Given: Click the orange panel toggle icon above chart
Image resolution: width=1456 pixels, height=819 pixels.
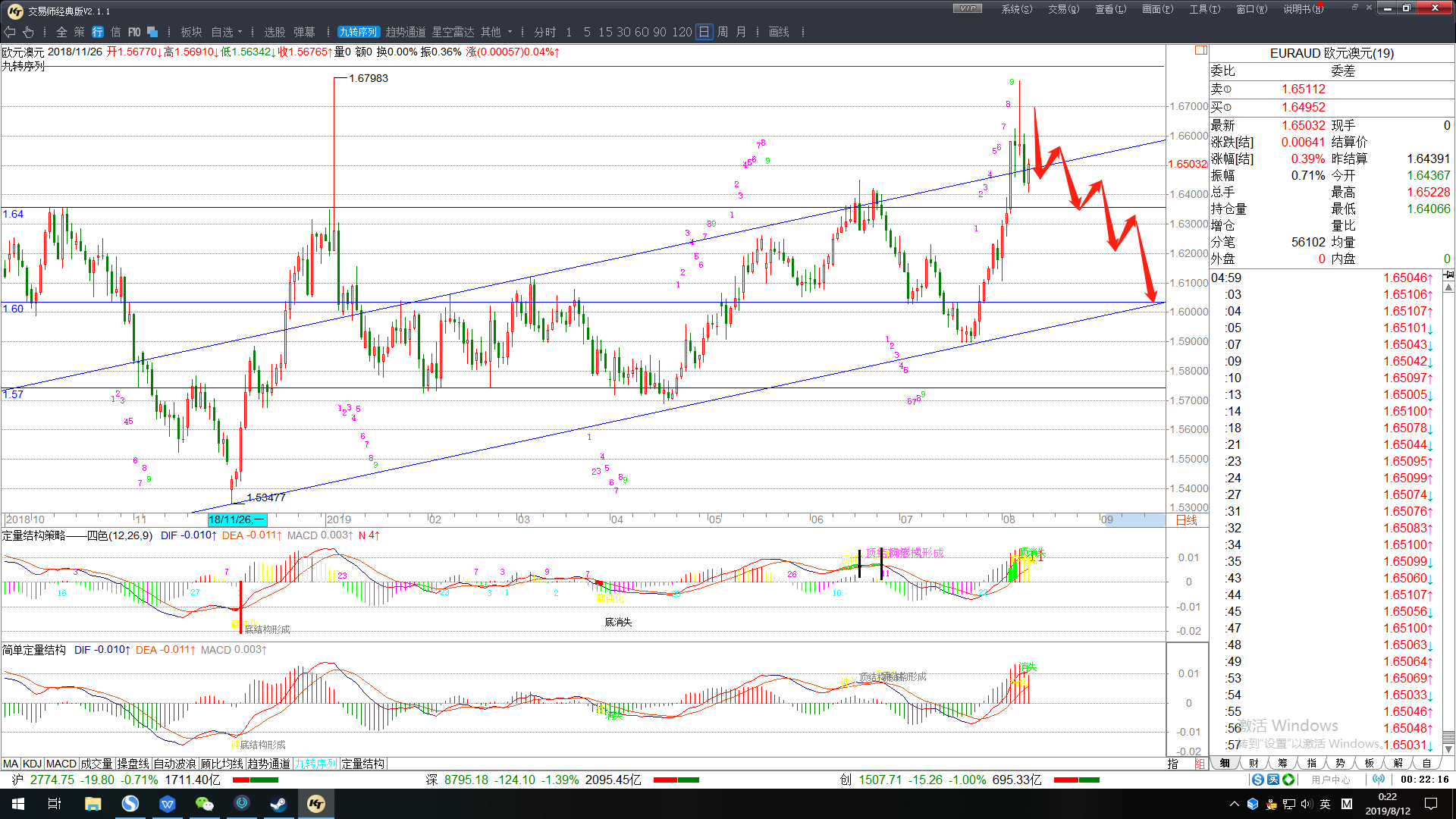Looking at the screenshot, I should (x=1200, y=50).
